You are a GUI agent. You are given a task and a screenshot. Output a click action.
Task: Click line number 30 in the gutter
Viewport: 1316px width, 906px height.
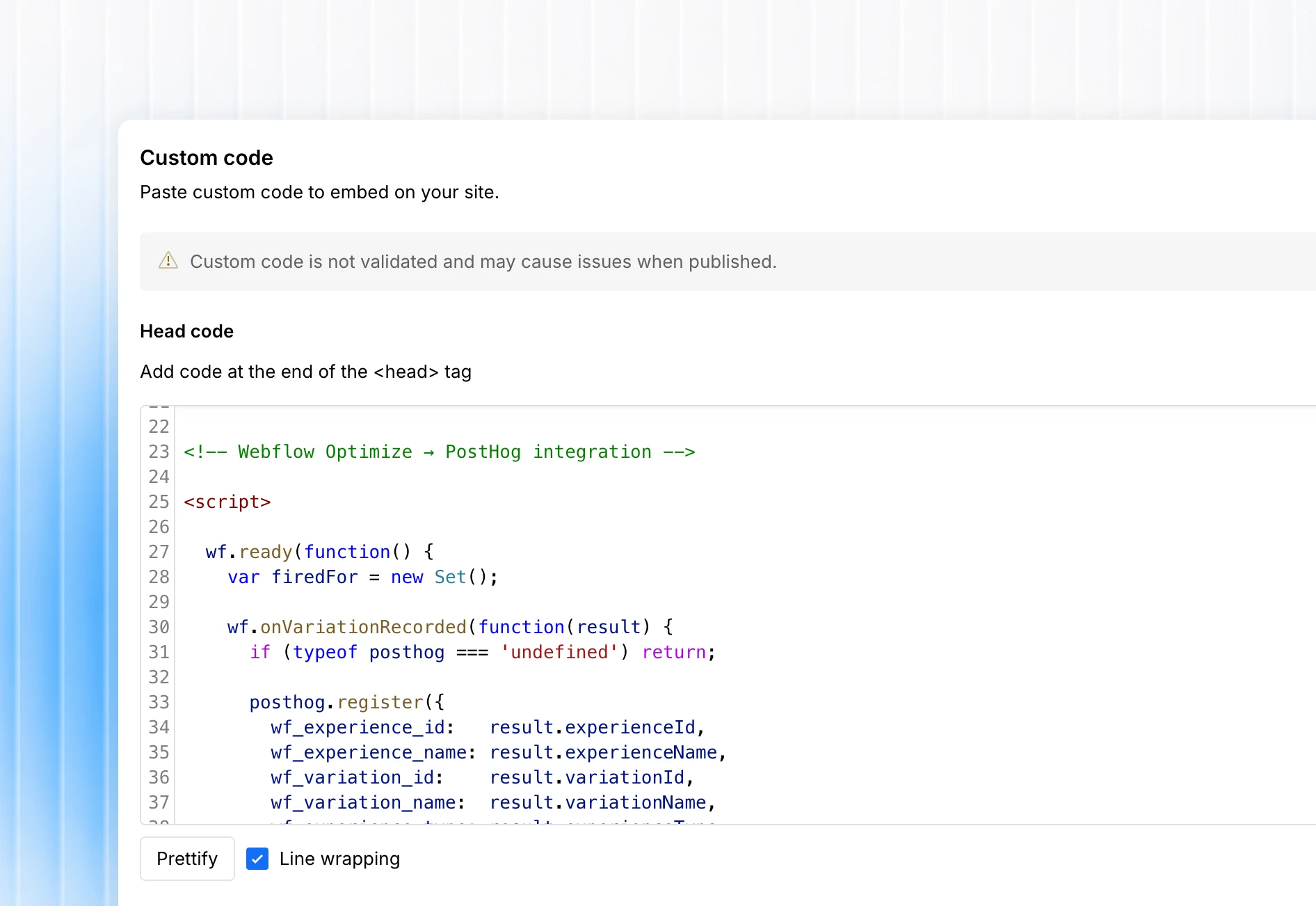(x=159, y=627)
